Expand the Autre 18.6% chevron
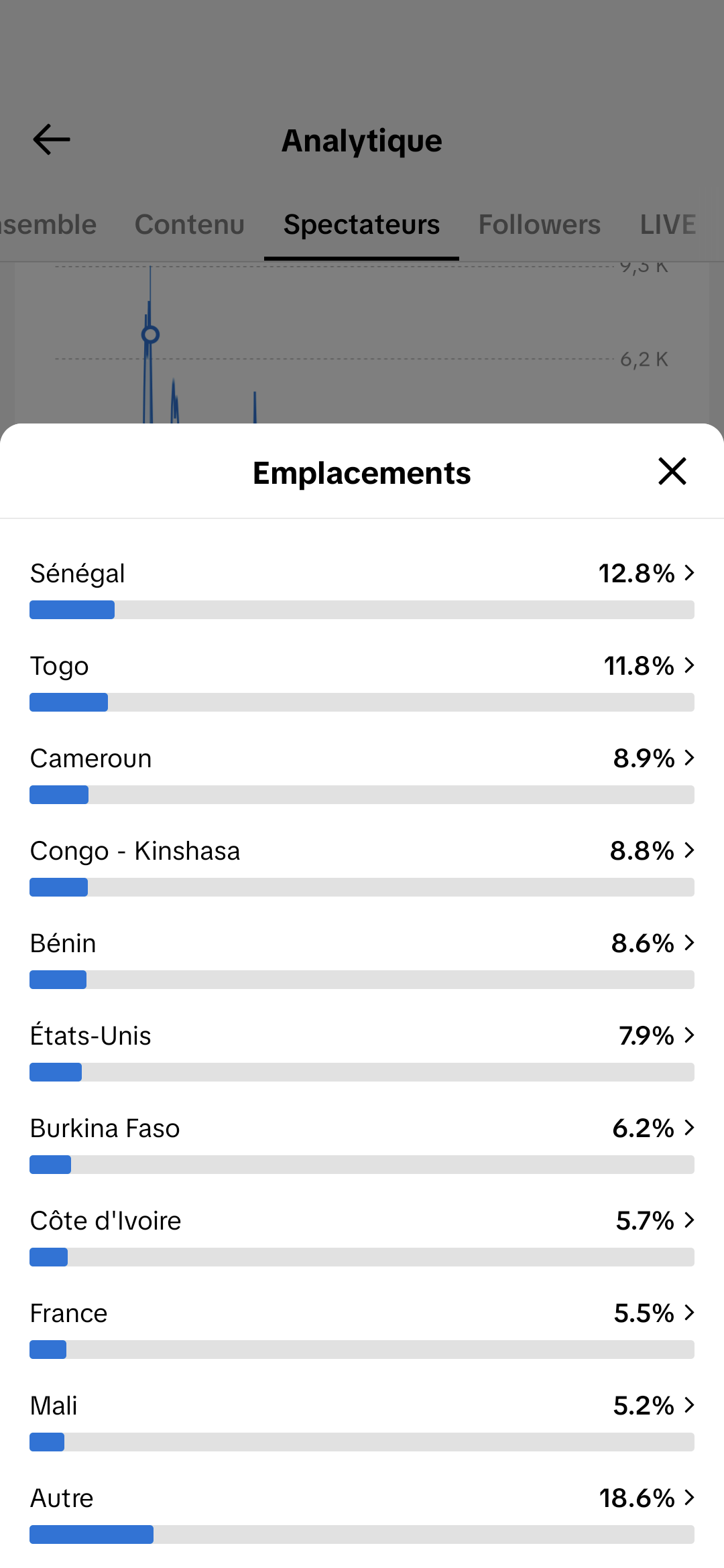Screen dimensions: 724x1568 pos(689,1498)
